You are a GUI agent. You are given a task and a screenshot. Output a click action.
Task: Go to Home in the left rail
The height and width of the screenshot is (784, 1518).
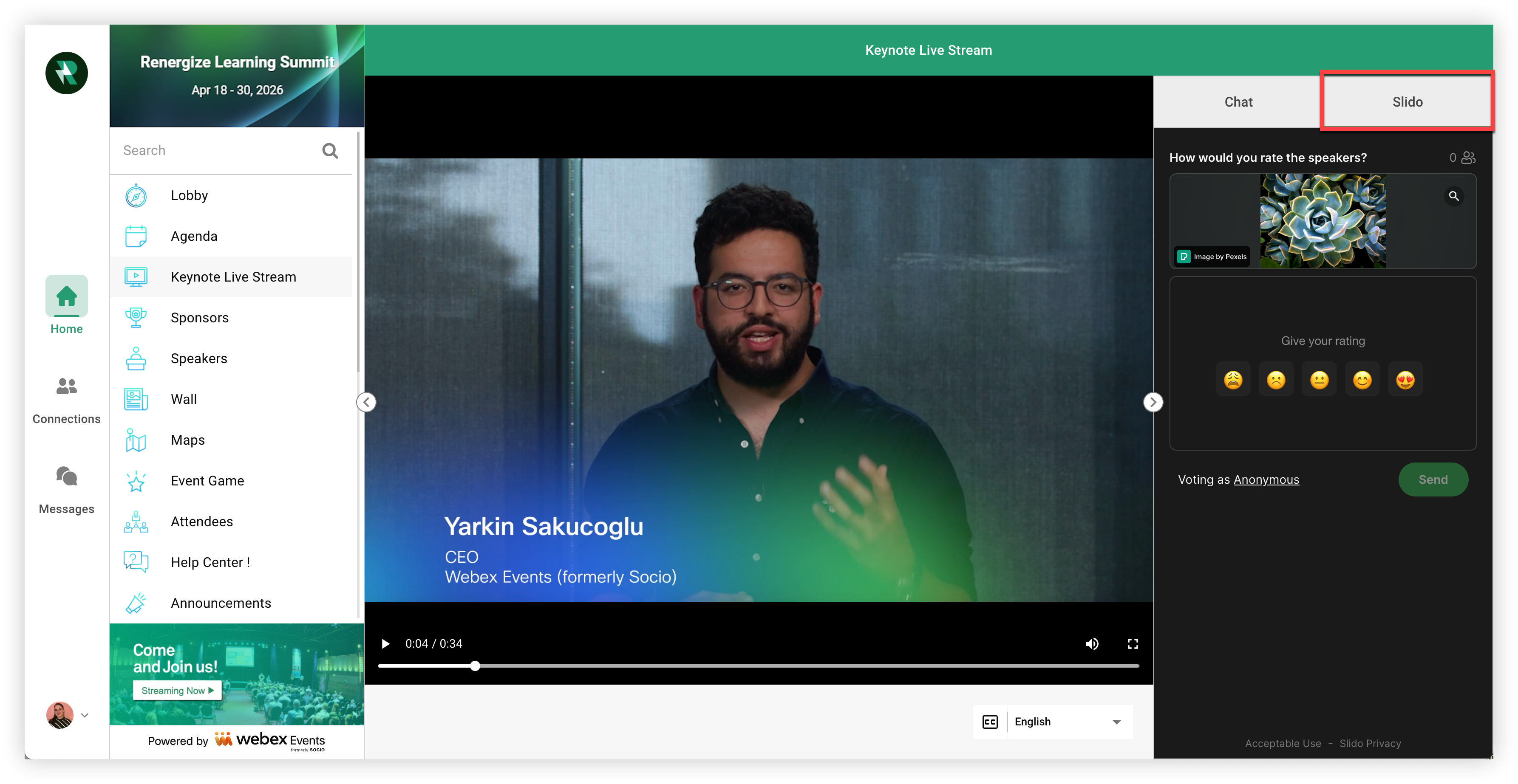(x=67, y=305)
